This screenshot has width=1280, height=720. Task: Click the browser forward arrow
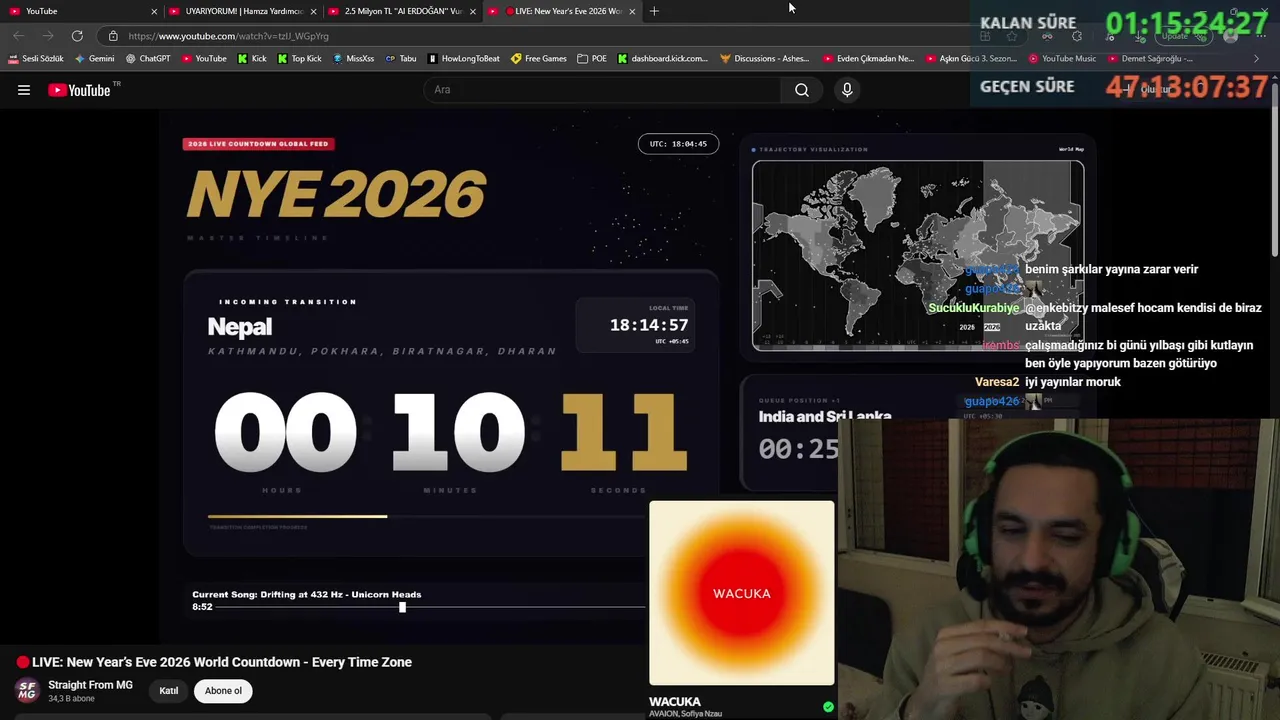[x=47, y=36]
